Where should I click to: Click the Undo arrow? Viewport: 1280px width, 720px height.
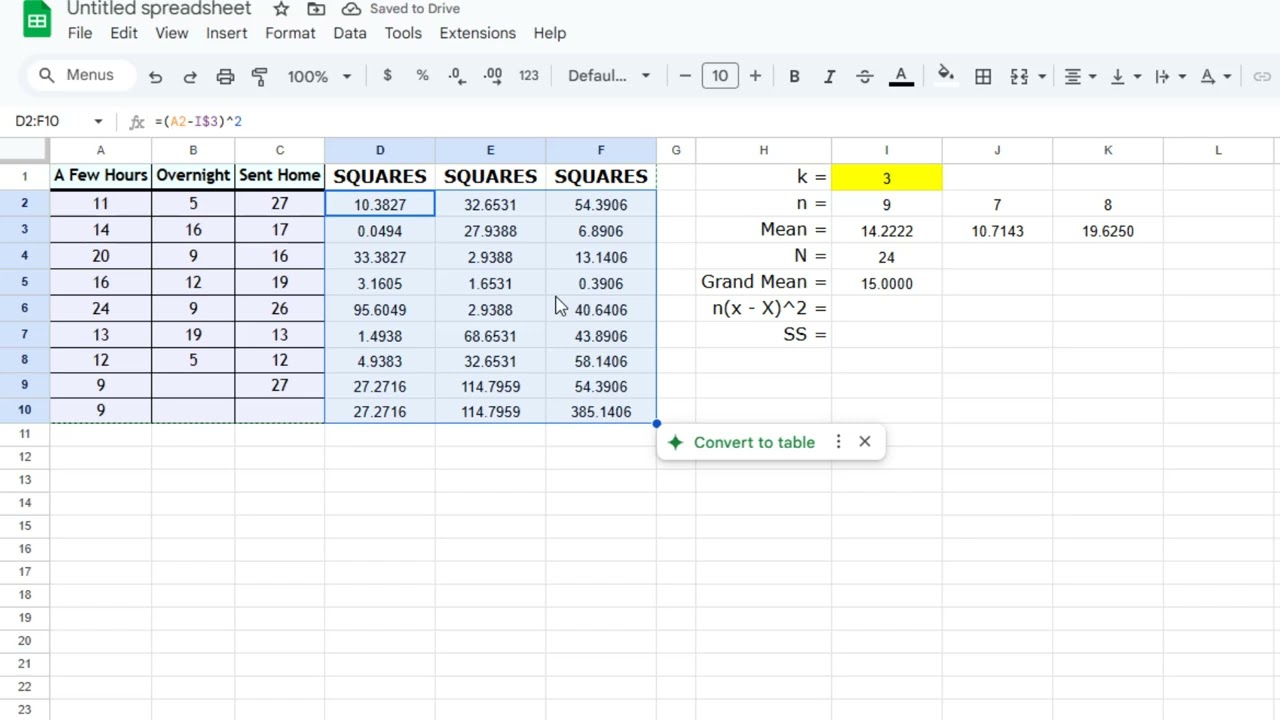[x=155, y=76]
